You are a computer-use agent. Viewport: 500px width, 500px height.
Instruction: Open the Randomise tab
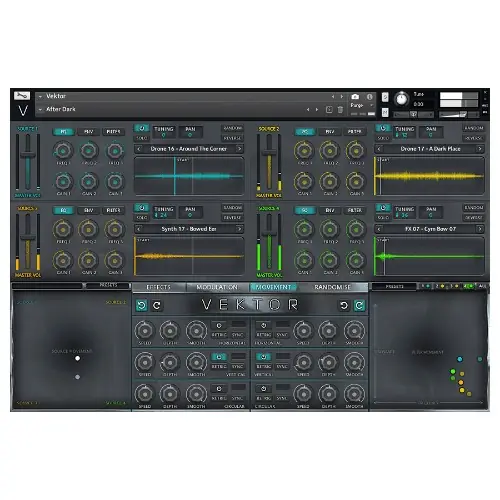(x=332, y=287)
